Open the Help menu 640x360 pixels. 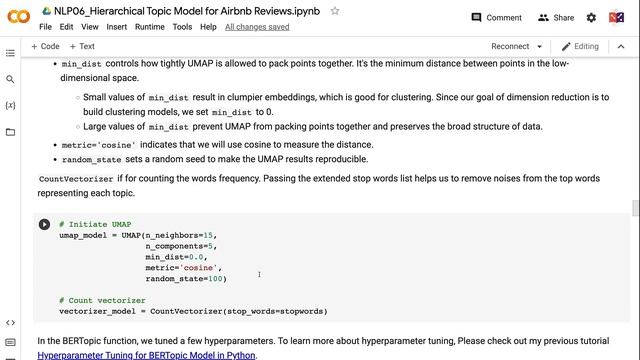(208, 27)
